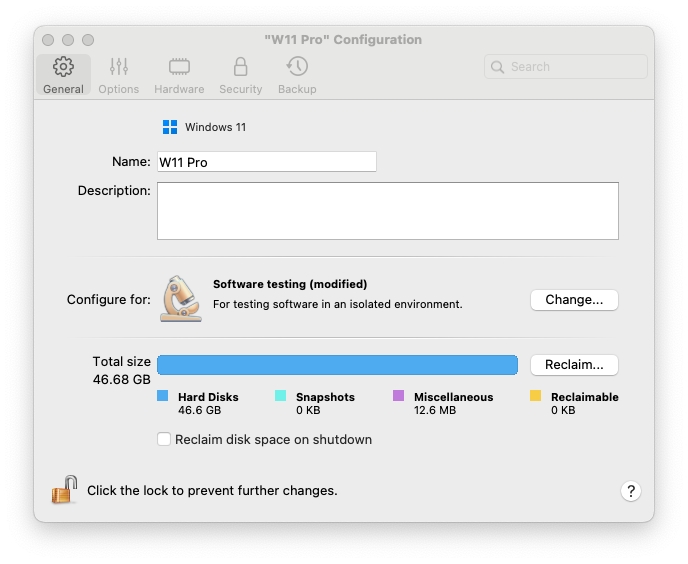688x564 pixels.
Task: Click the yellow Reclaimable legend swatch
Action: point(536,397)
